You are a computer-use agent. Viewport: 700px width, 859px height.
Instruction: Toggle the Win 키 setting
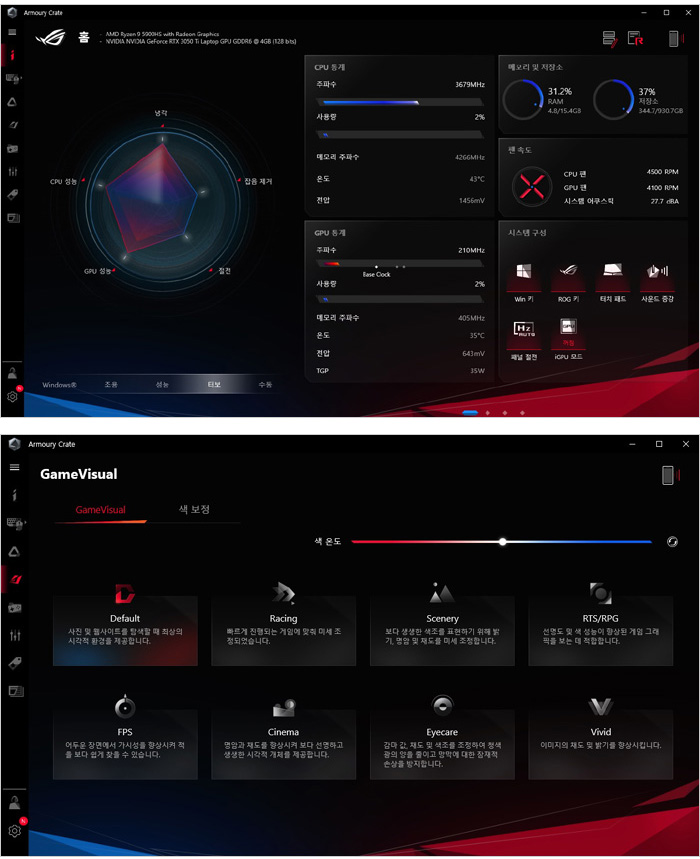point(524,283)
